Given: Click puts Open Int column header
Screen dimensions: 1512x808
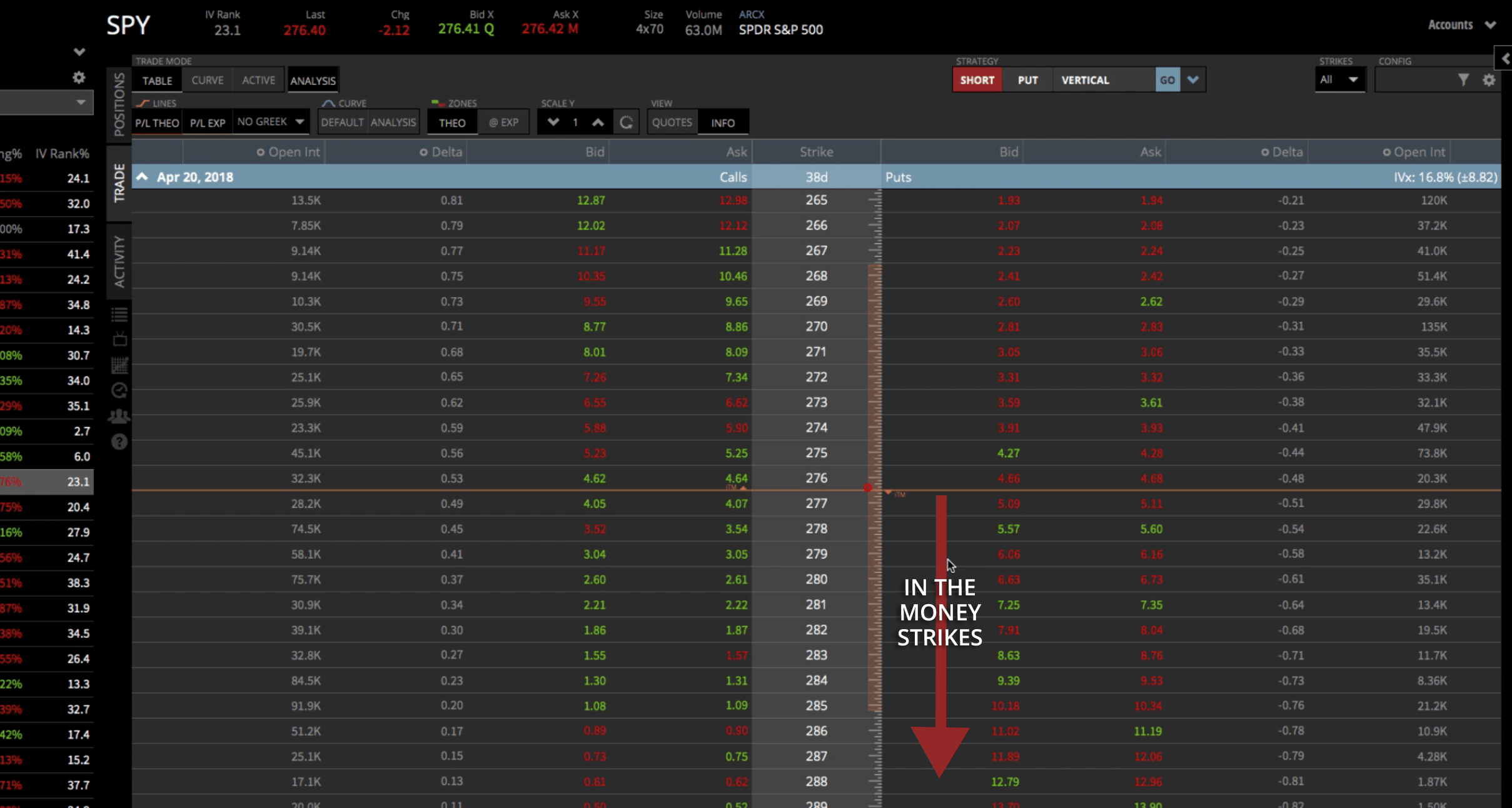Looking at the screenshot, I should coord(1414,152).
